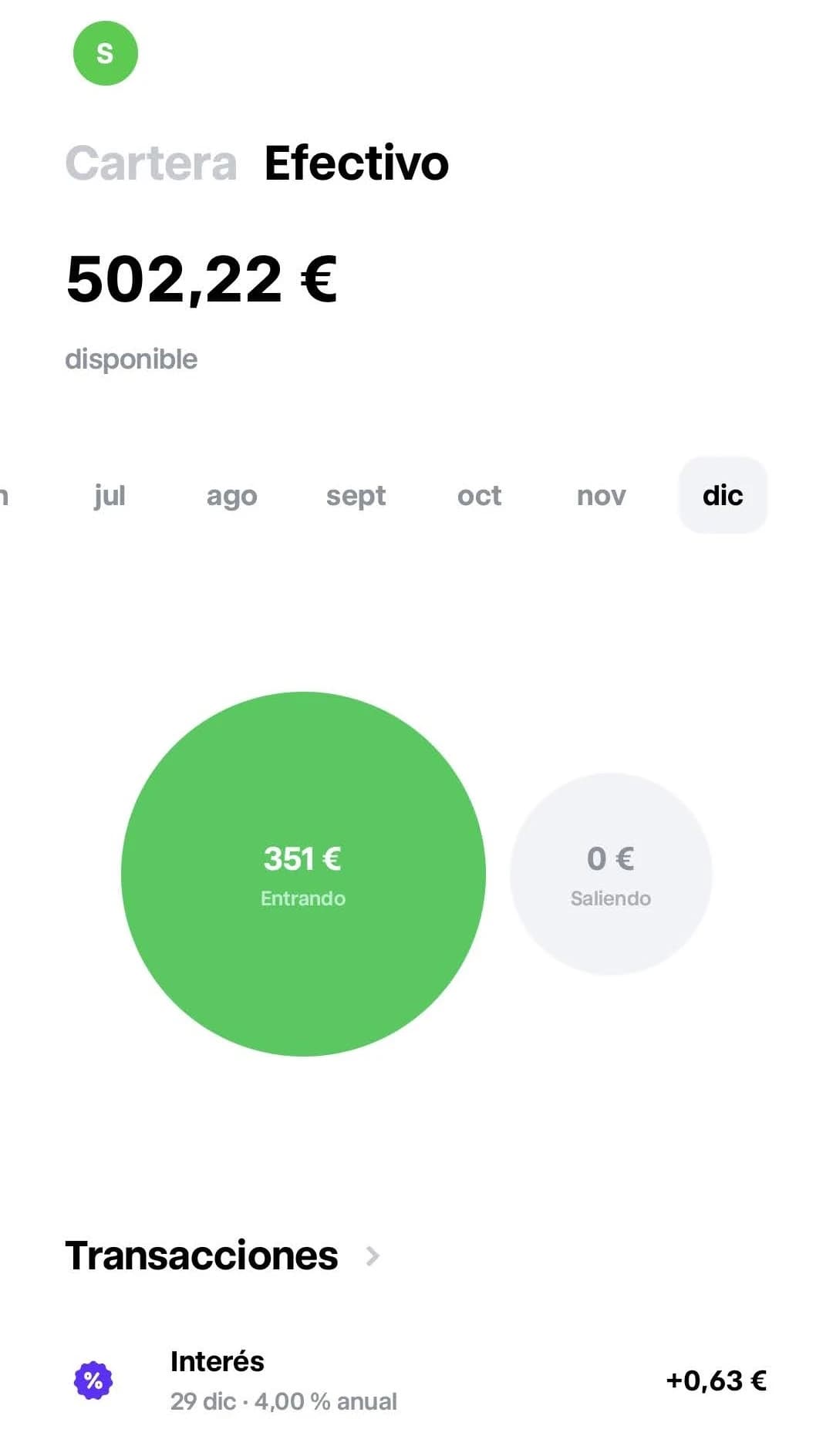Select the Efectivo tab
Image resolution: width=833 pixels, height=1456 pixels.
point(356,163)
